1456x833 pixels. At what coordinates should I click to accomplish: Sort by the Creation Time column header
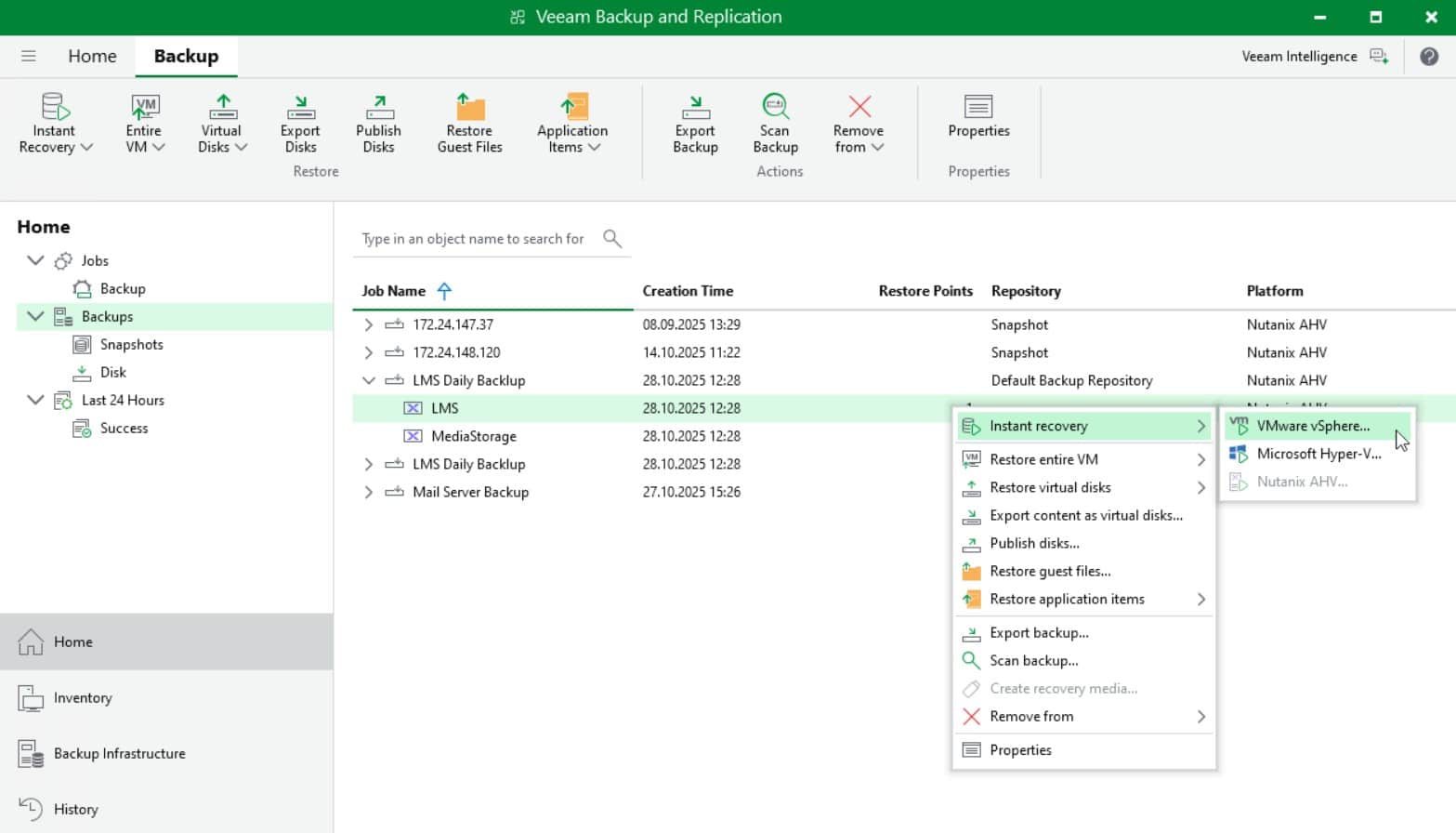tap(688, 291)
